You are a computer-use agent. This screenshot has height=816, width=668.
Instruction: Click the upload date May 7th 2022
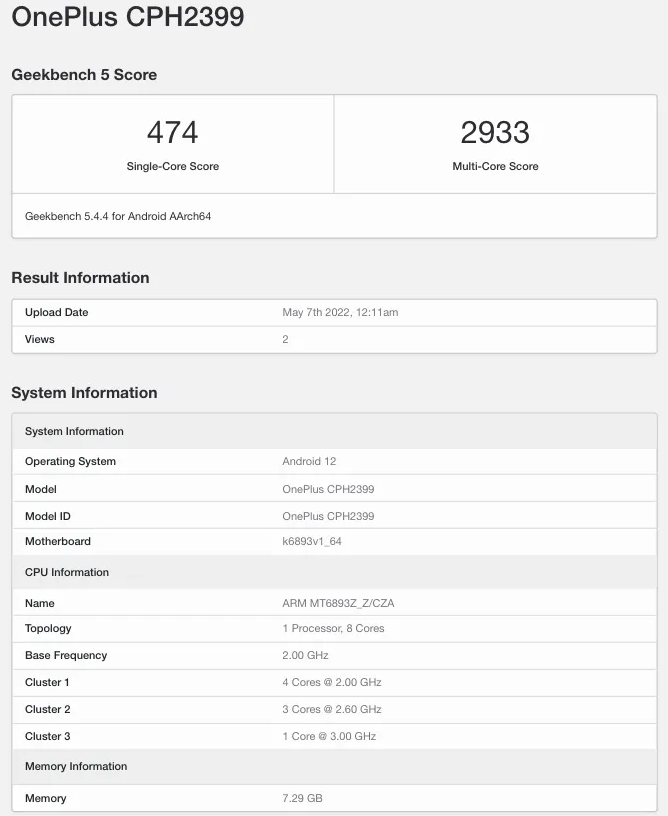(x=340, y=313)
